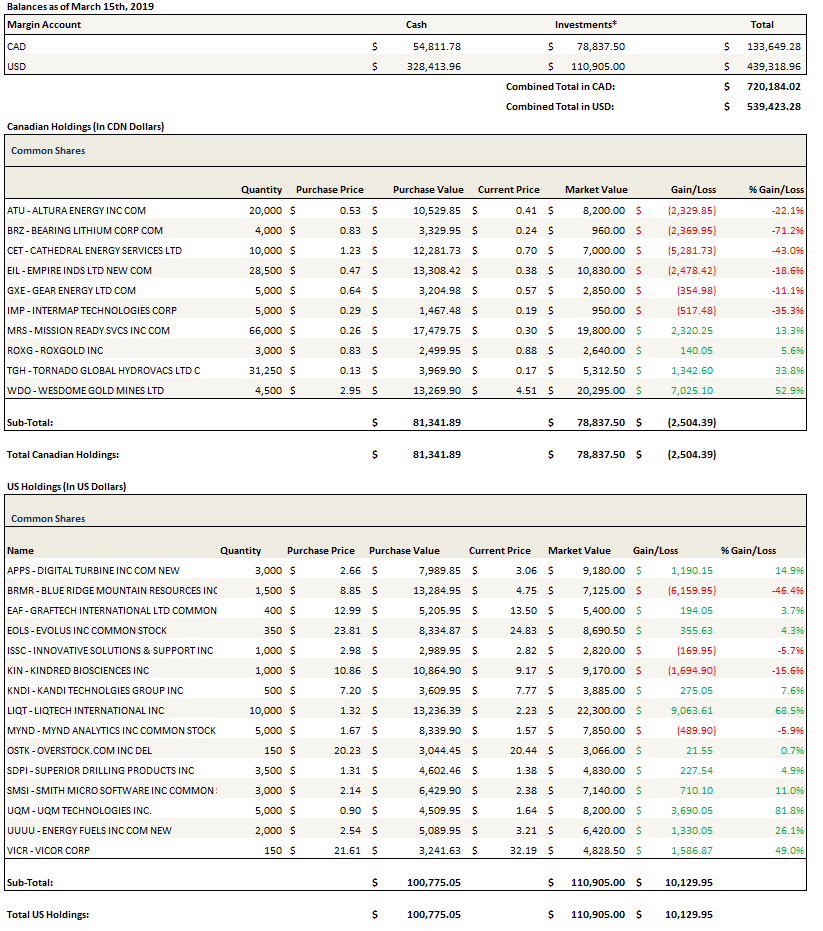Select MRS Mission Ready quantity 66,000
This screenshot has width=823, height=931.
264,330
